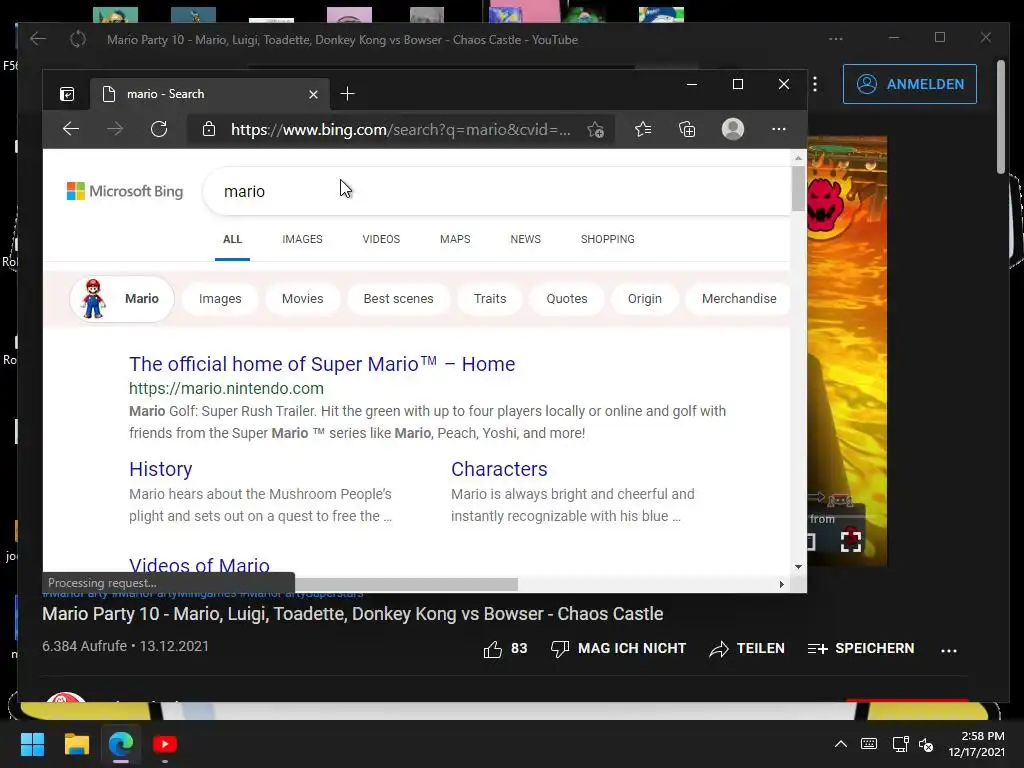
Task: Open Edge Settings and more menu
Action: point(778,129)
